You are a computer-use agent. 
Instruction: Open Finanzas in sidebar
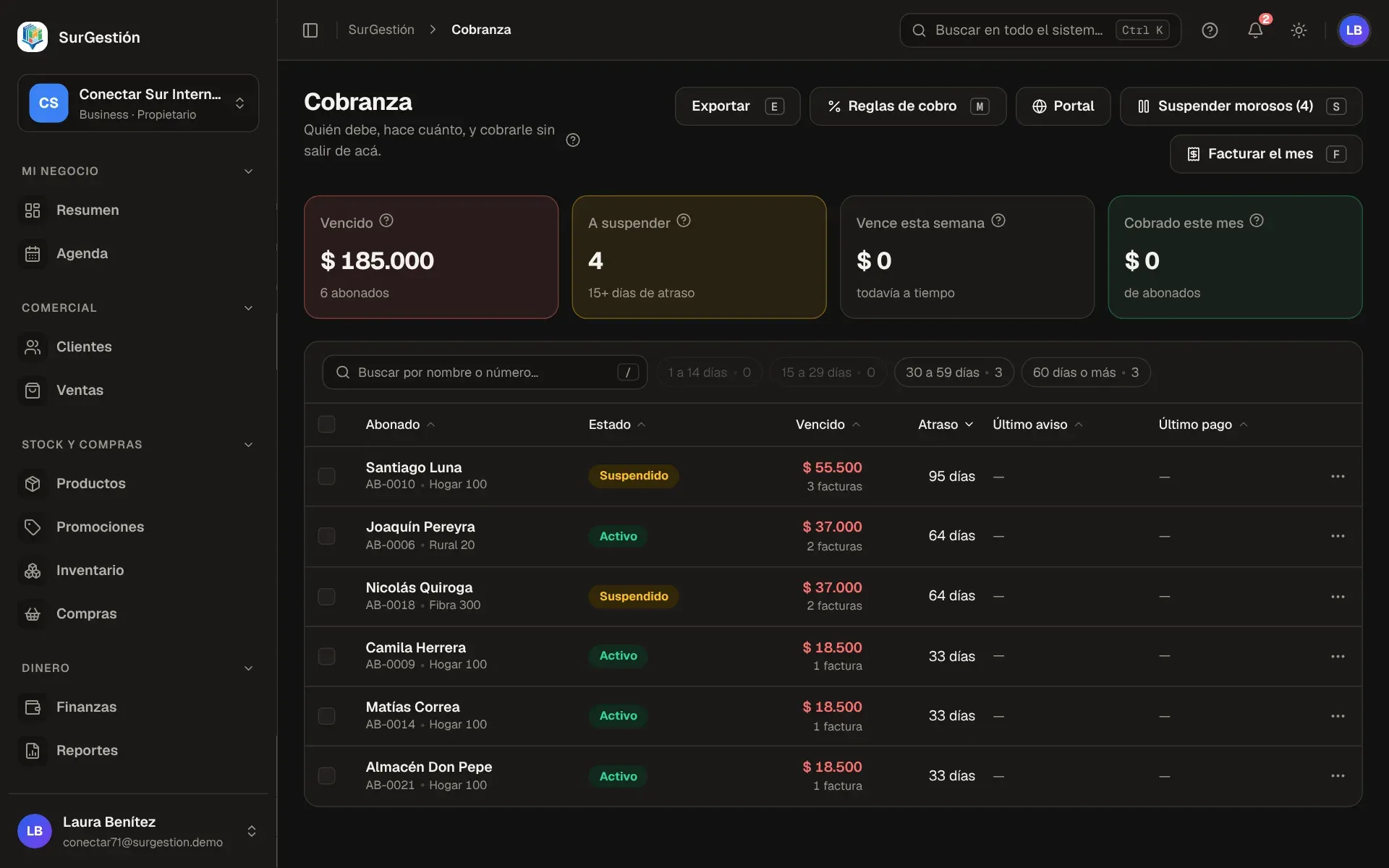click(138, 707)
